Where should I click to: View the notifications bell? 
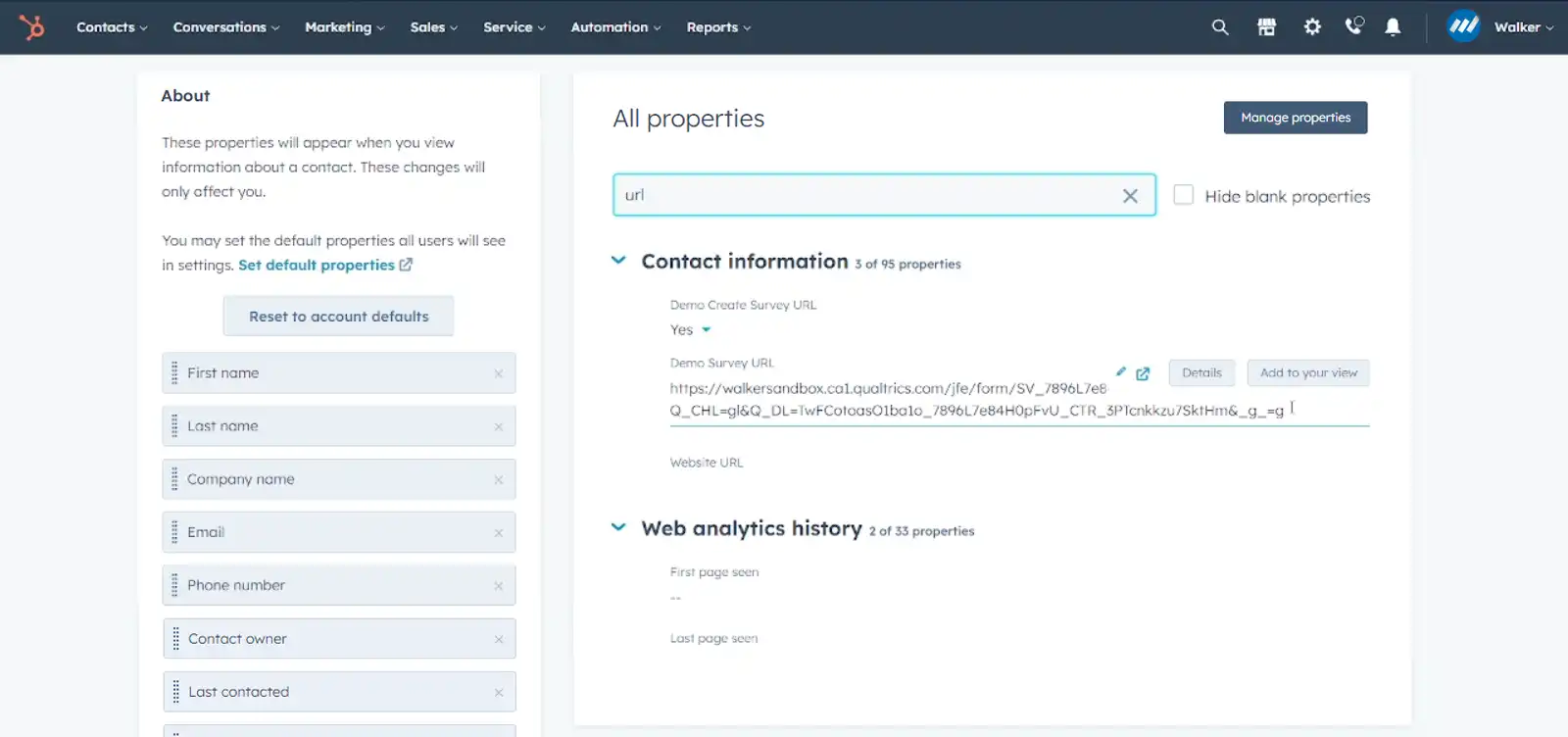coord(1393,27)
